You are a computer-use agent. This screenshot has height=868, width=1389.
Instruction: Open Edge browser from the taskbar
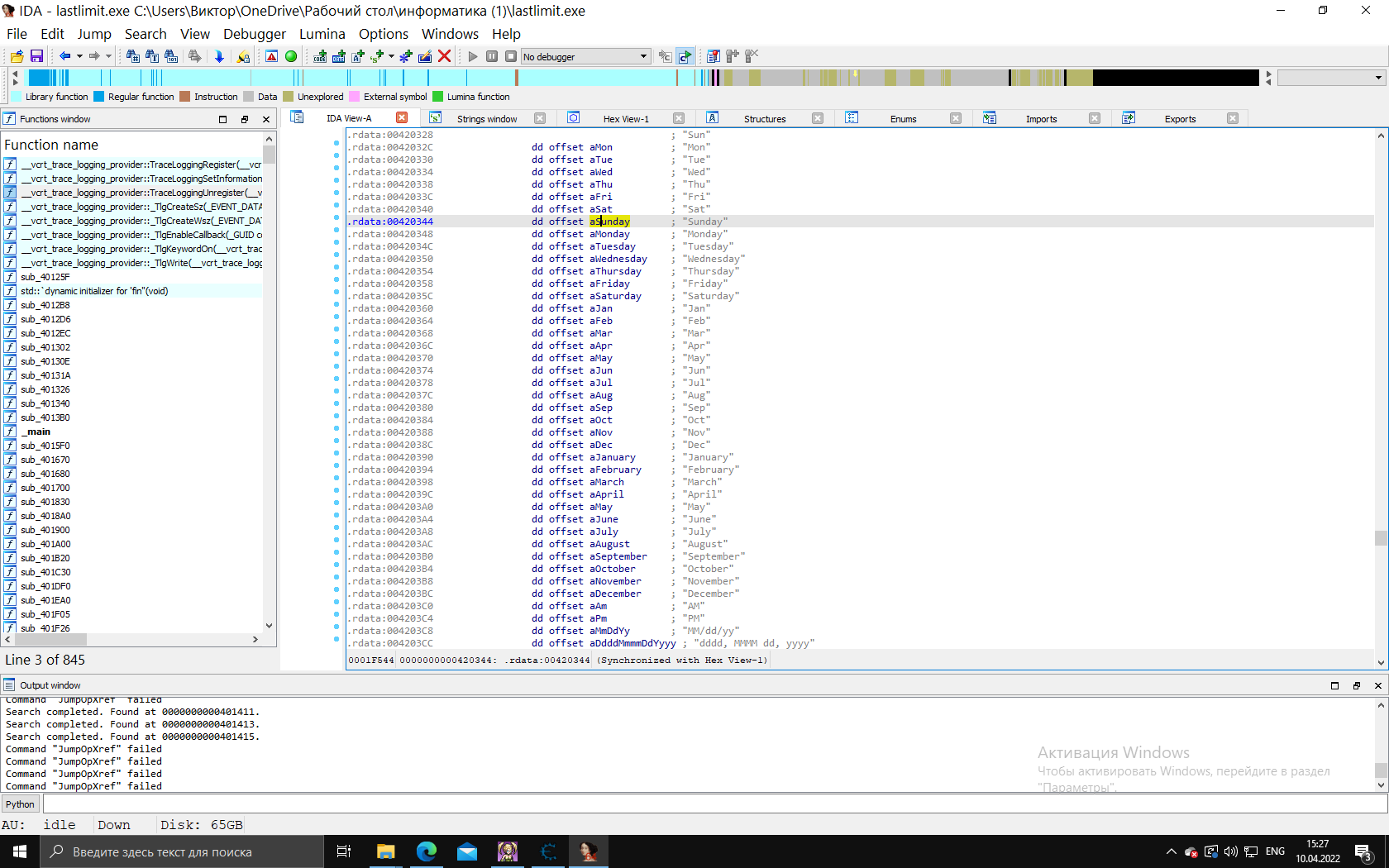pos(427,851)
